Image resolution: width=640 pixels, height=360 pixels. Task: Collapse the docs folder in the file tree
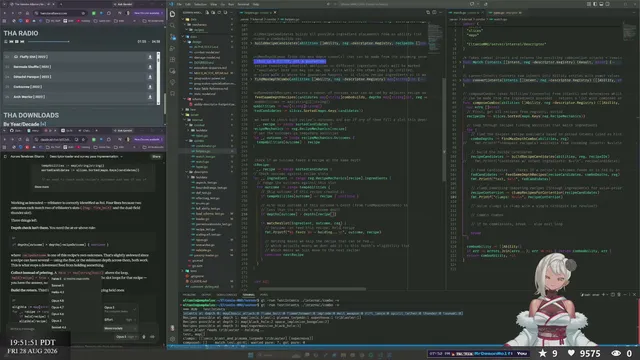pyautogui.click(x=193, y=36)
